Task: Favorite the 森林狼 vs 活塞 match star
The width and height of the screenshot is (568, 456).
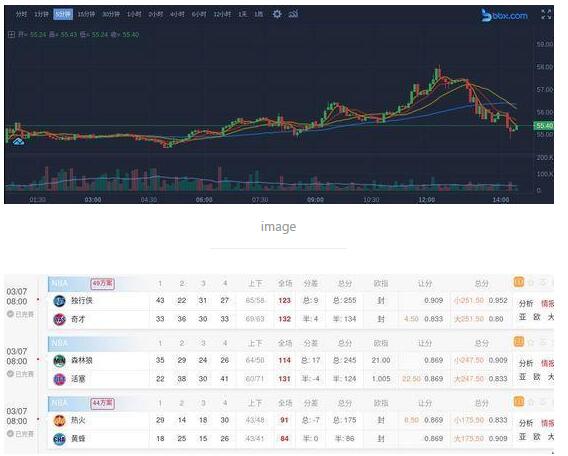Action: [x=531, y=342]
